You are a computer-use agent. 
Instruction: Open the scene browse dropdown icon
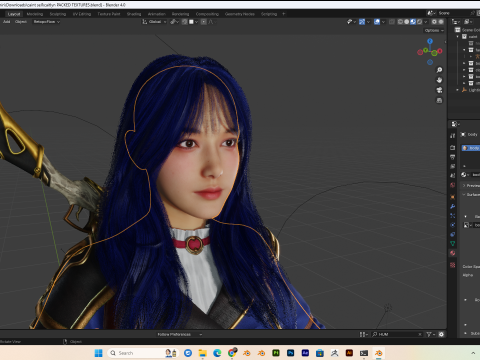click(431, 13)
